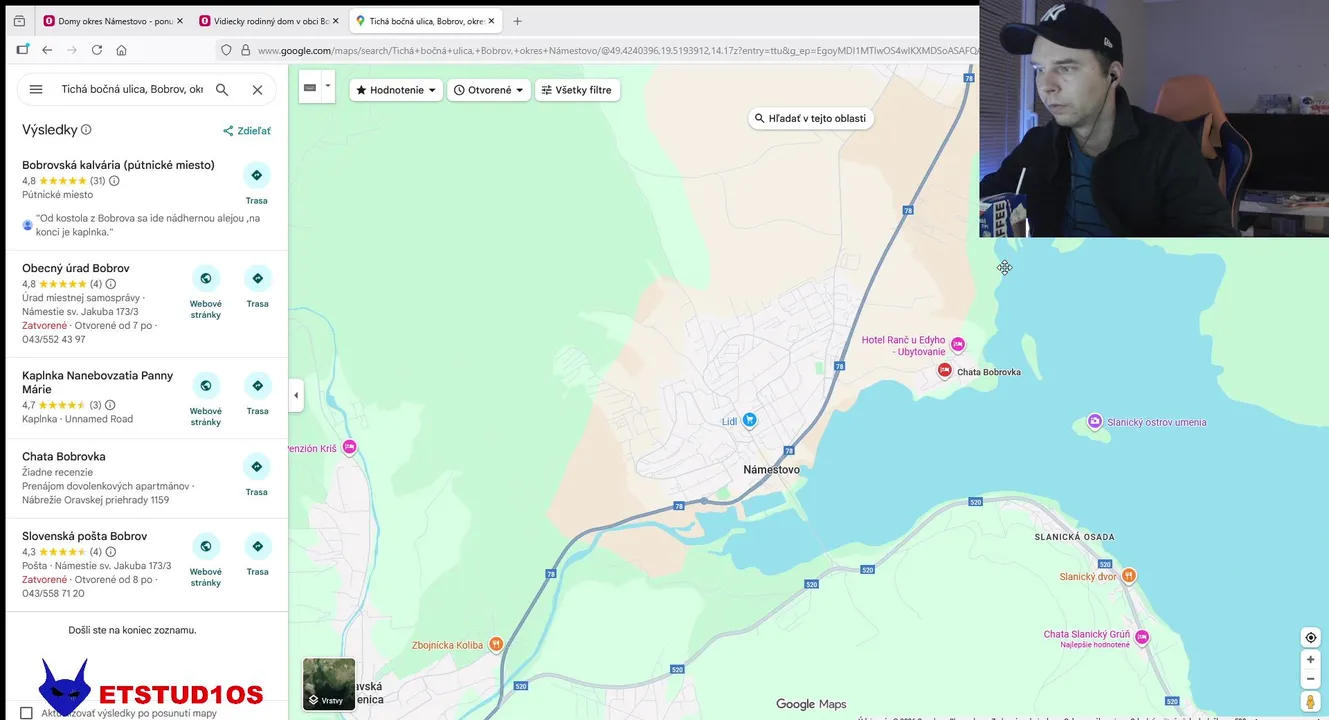Click the Chata Slanický Grúň lodging marker
Image resolution: width=1329 pixels, height=720 pixels.
click(1141, 637)
